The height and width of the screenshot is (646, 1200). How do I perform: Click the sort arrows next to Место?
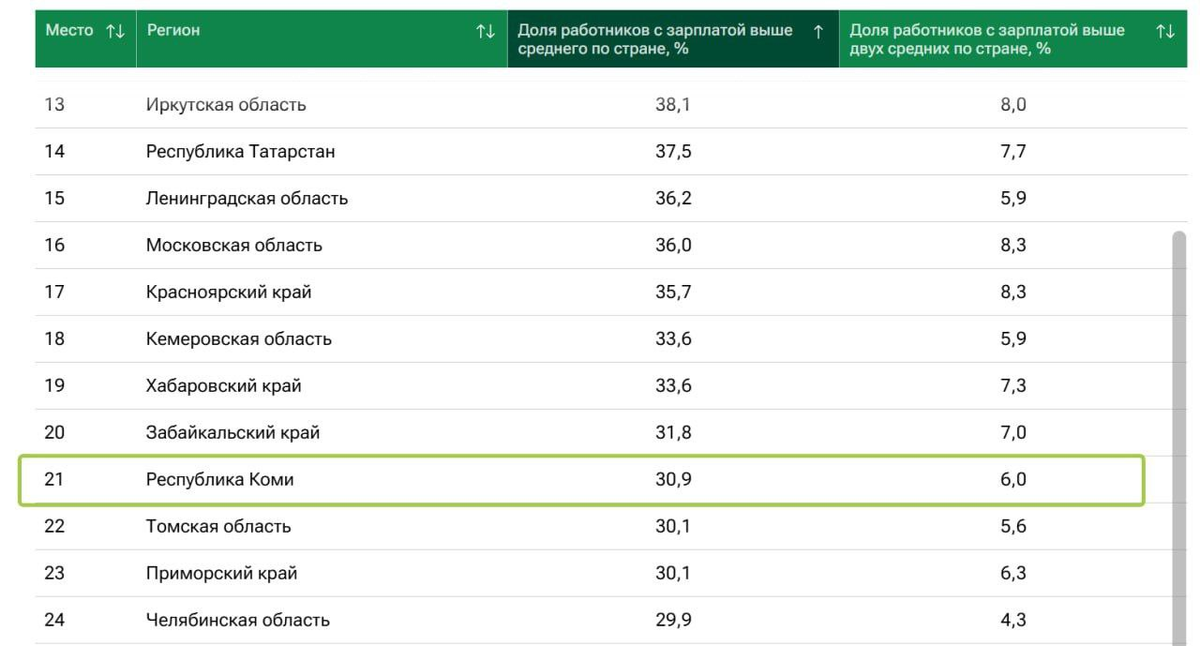115,31
